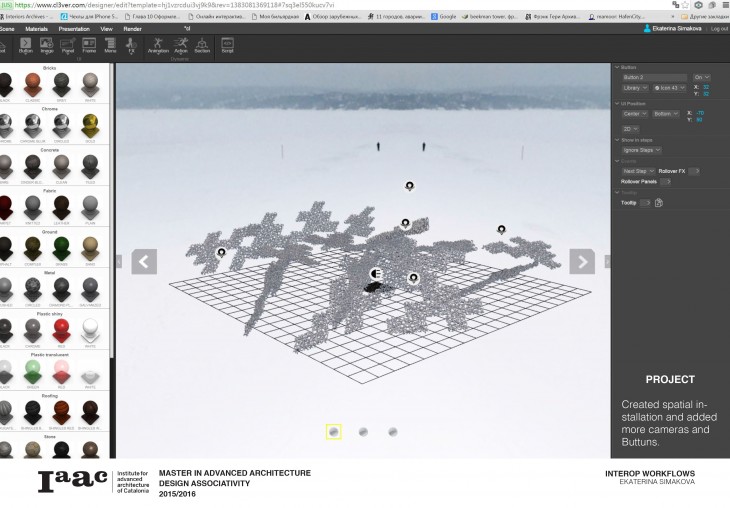This screenshot has width=730, height=508.
Task: Toggle the Rollover FX switch
Action: [x=694, y=171]
